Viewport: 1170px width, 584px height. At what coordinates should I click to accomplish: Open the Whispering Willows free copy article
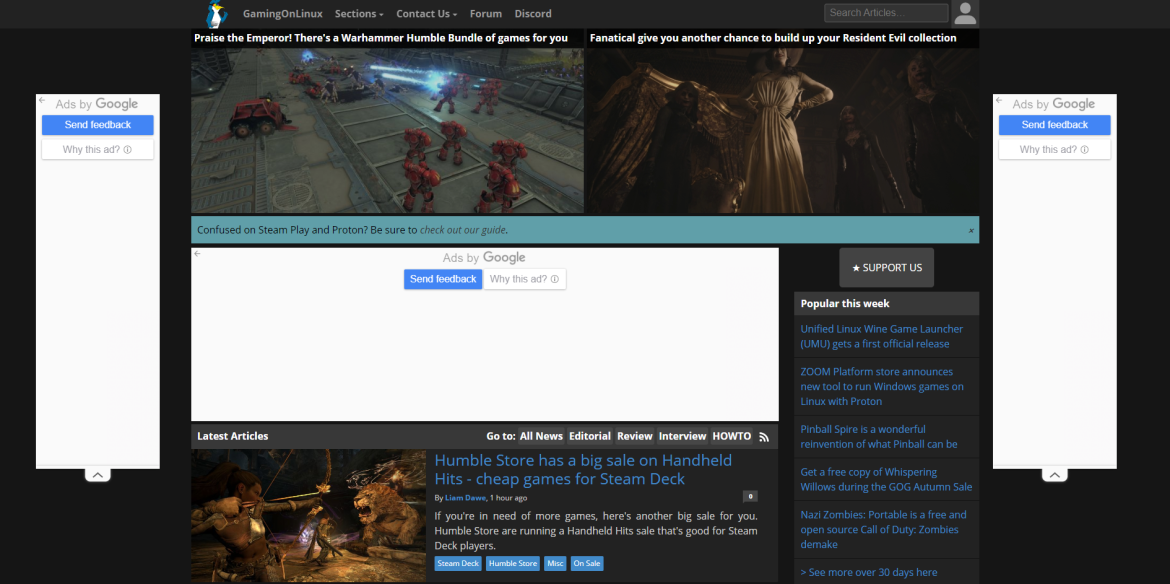pyautogui.click(x=886, y=480)
